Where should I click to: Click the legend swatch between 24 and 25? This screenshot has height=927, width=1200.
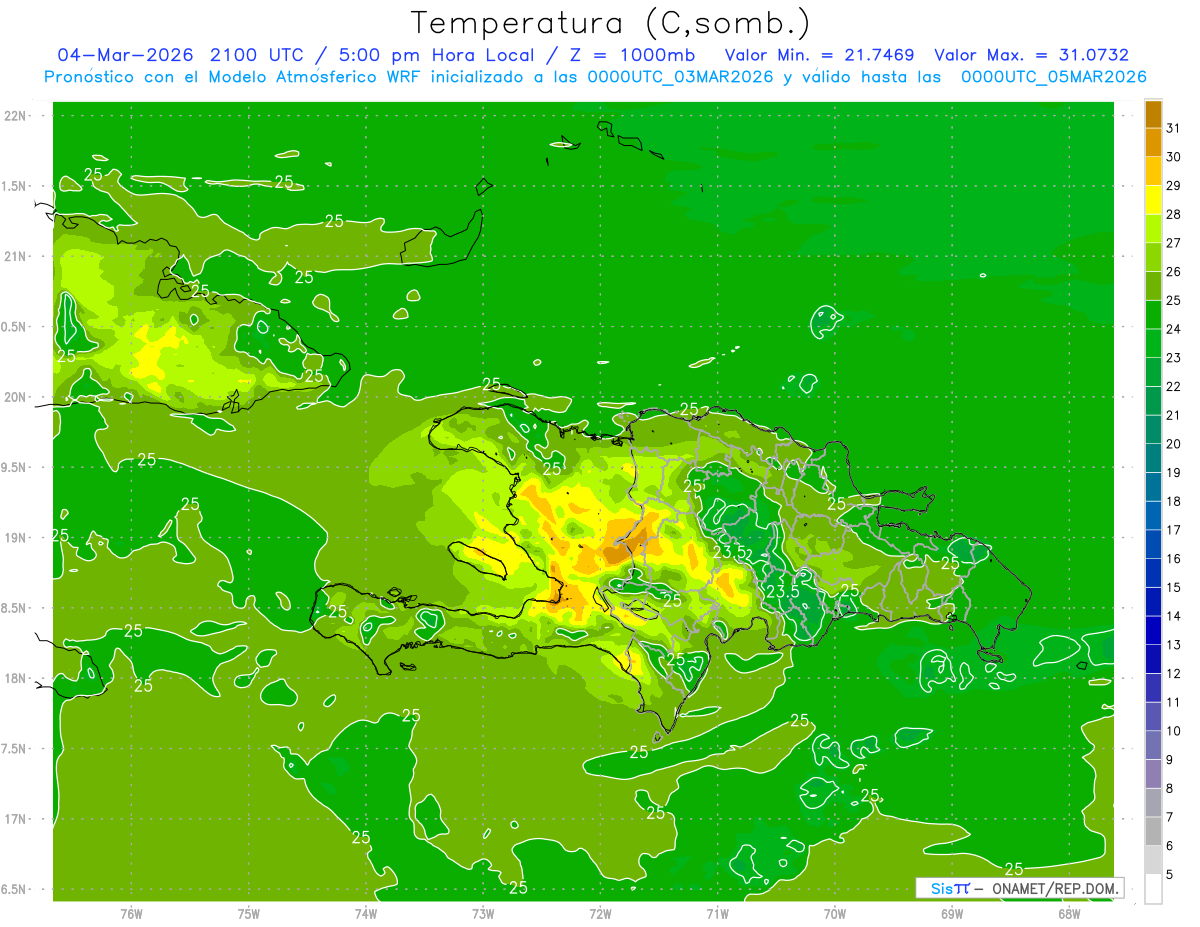[1153, 314]
